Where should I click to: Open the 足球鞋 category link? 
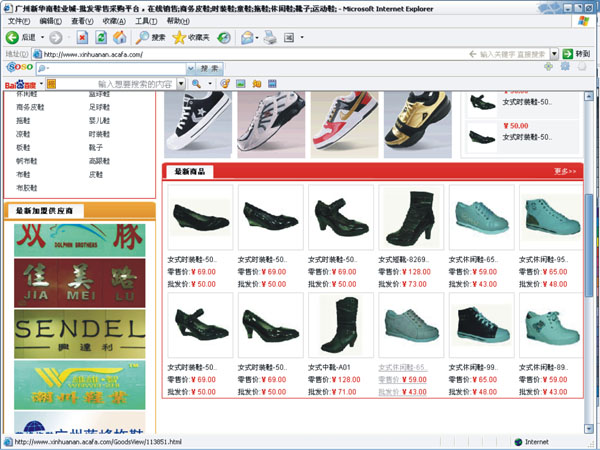(x=99, y=107)
